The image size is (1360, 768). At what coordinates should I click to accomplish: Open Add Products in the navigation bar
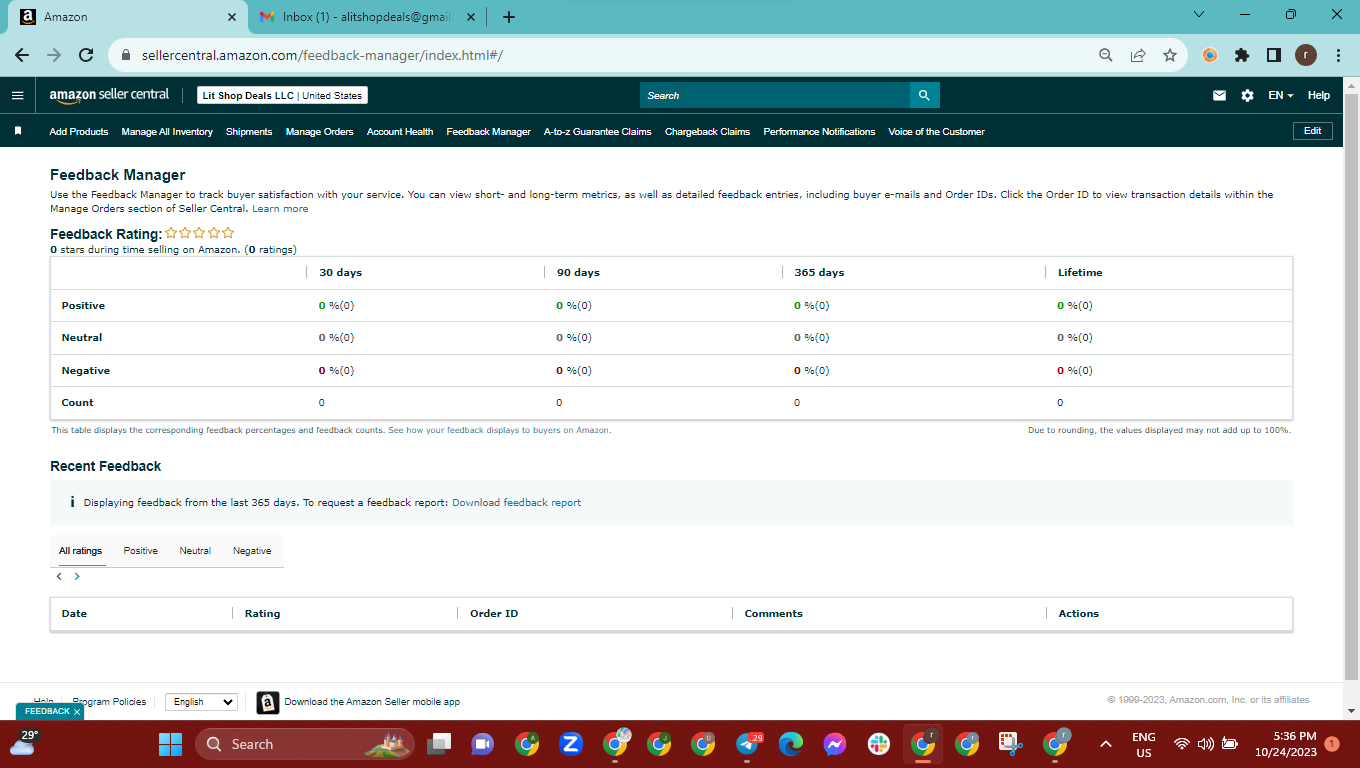[x=79, y=132]
